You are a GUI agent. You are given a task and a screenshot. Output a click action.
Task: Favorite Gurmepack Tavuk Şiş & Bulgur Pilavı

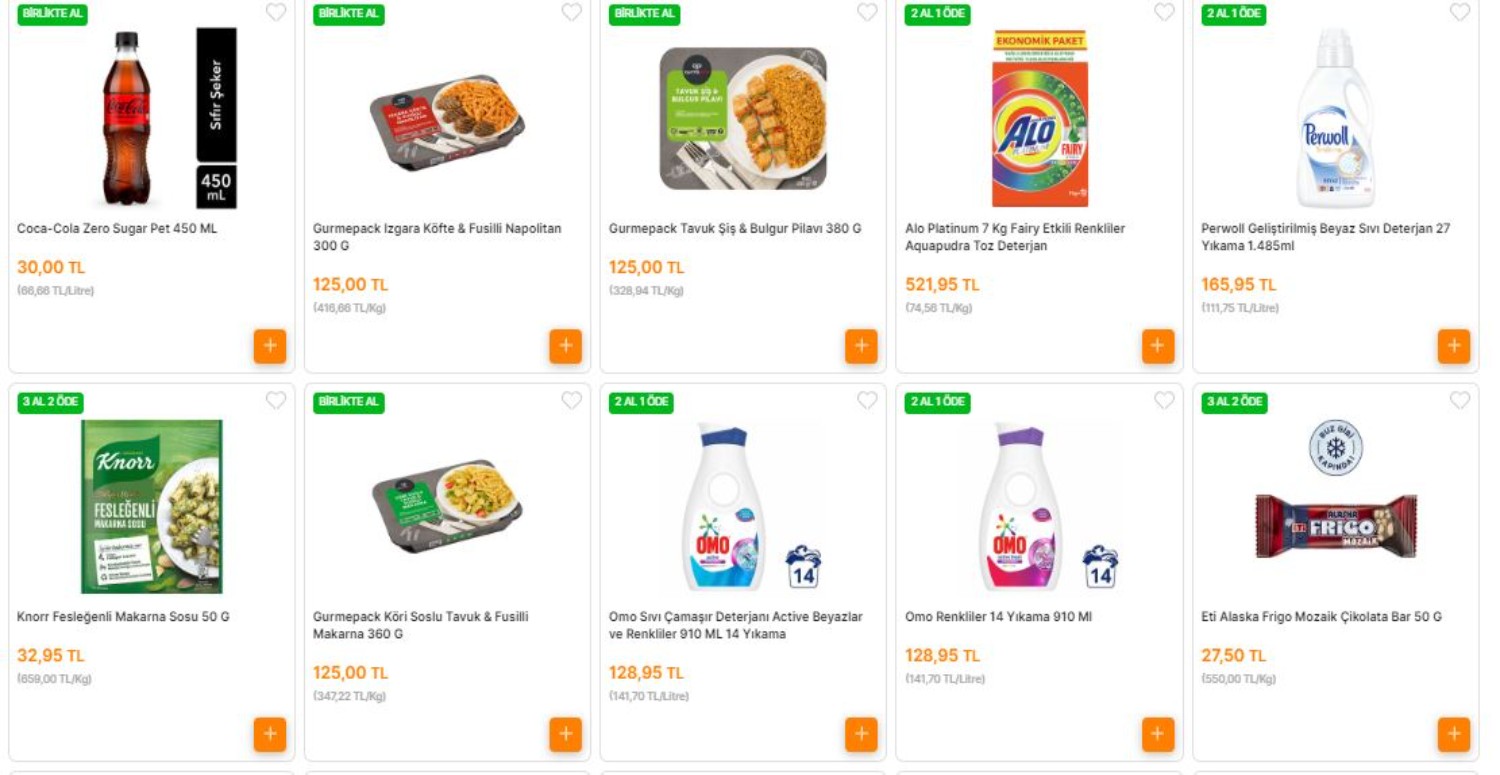(x=867, y=12)
